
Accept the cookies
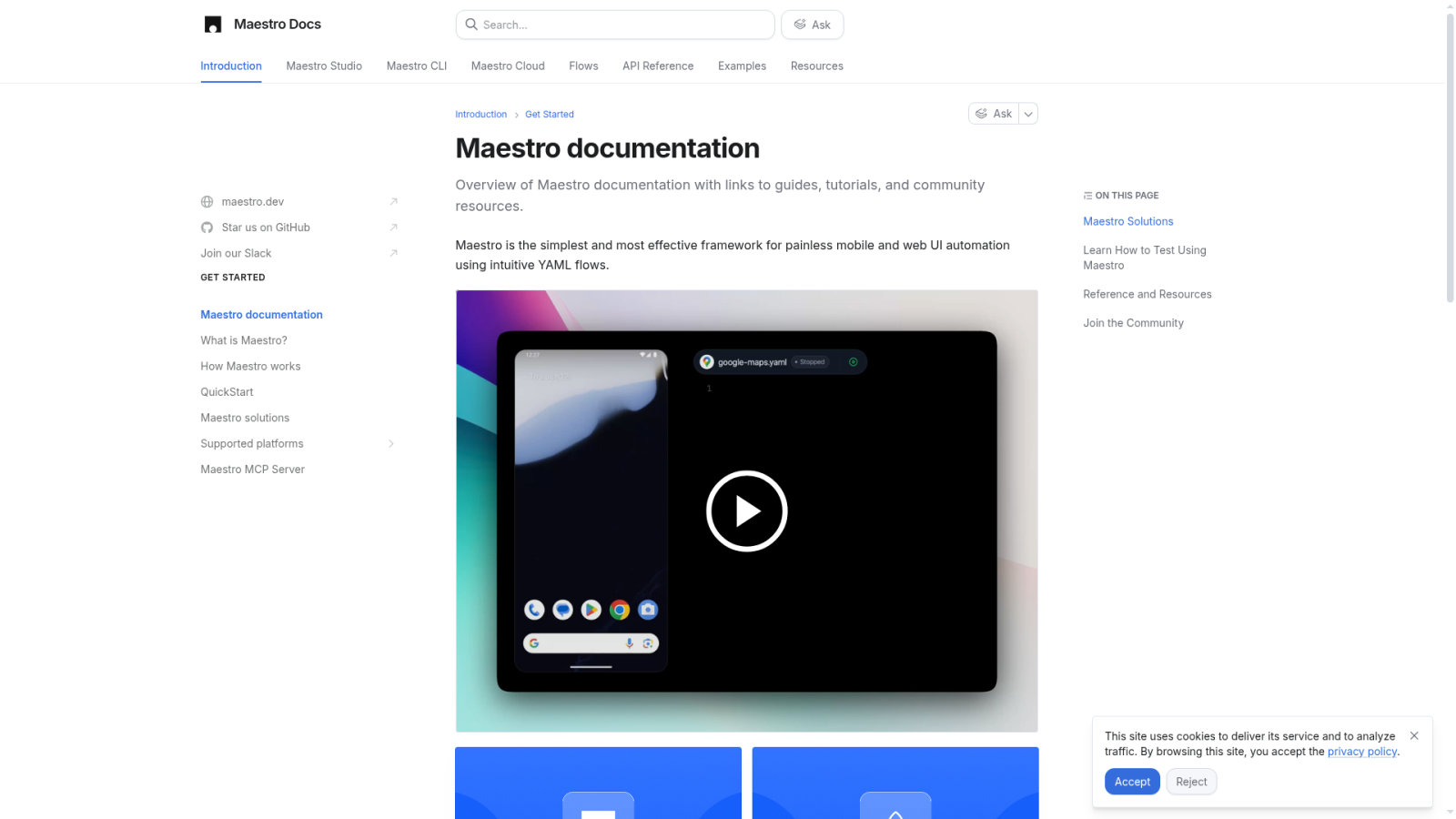1132,782
